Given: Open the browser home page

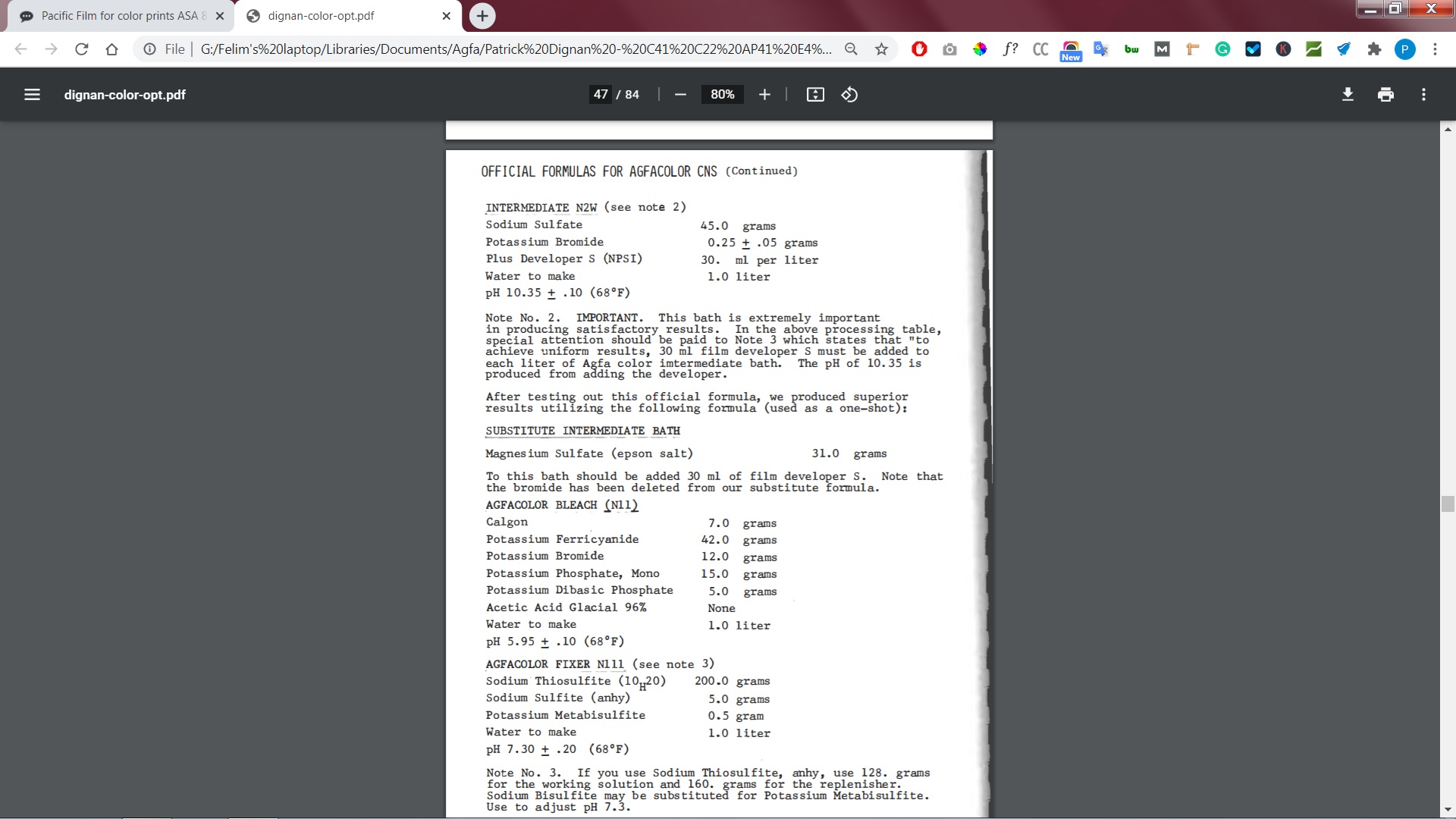Looking at the screenshot, I should pyautogui.click(x=111, y=49).
